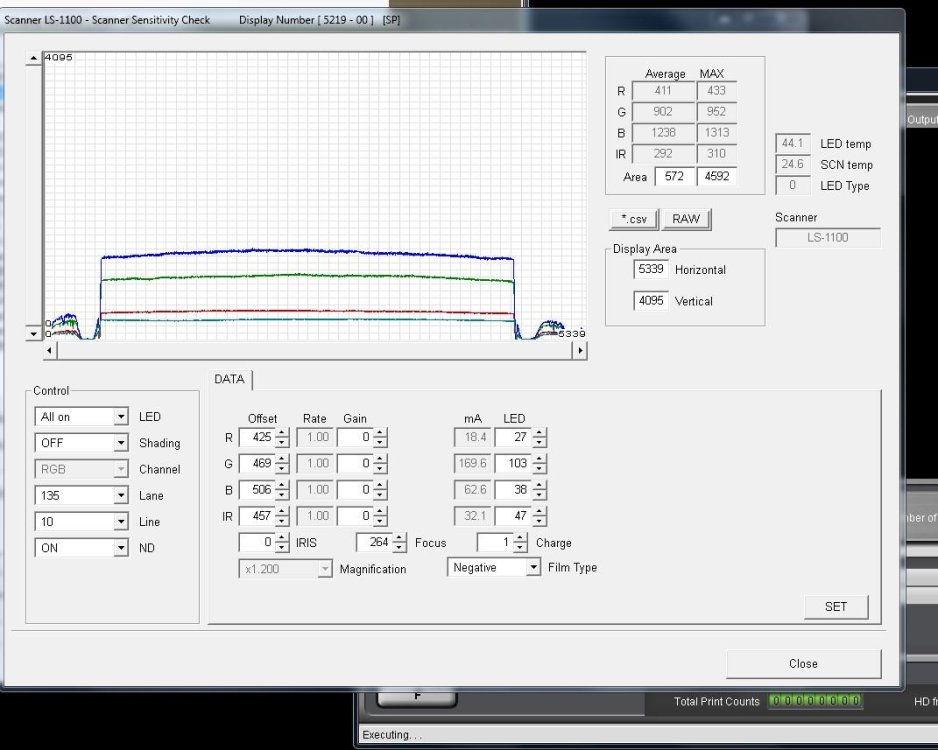Image resolution: width=938 pixels, height=750 pixels.
Task: Click the graph's horizontal scrollbar right arrow
Action: (579, 350)
